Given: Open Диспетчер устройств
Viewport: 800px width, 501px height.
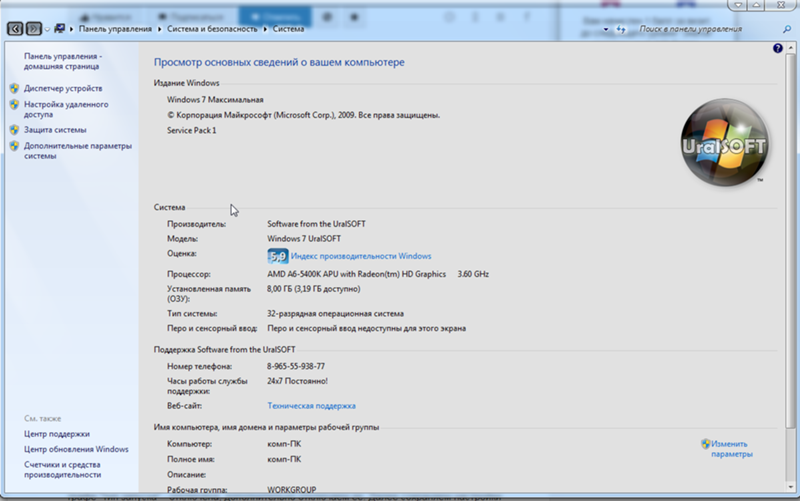Looking at the screenshot, I should (x=63, y=88).
